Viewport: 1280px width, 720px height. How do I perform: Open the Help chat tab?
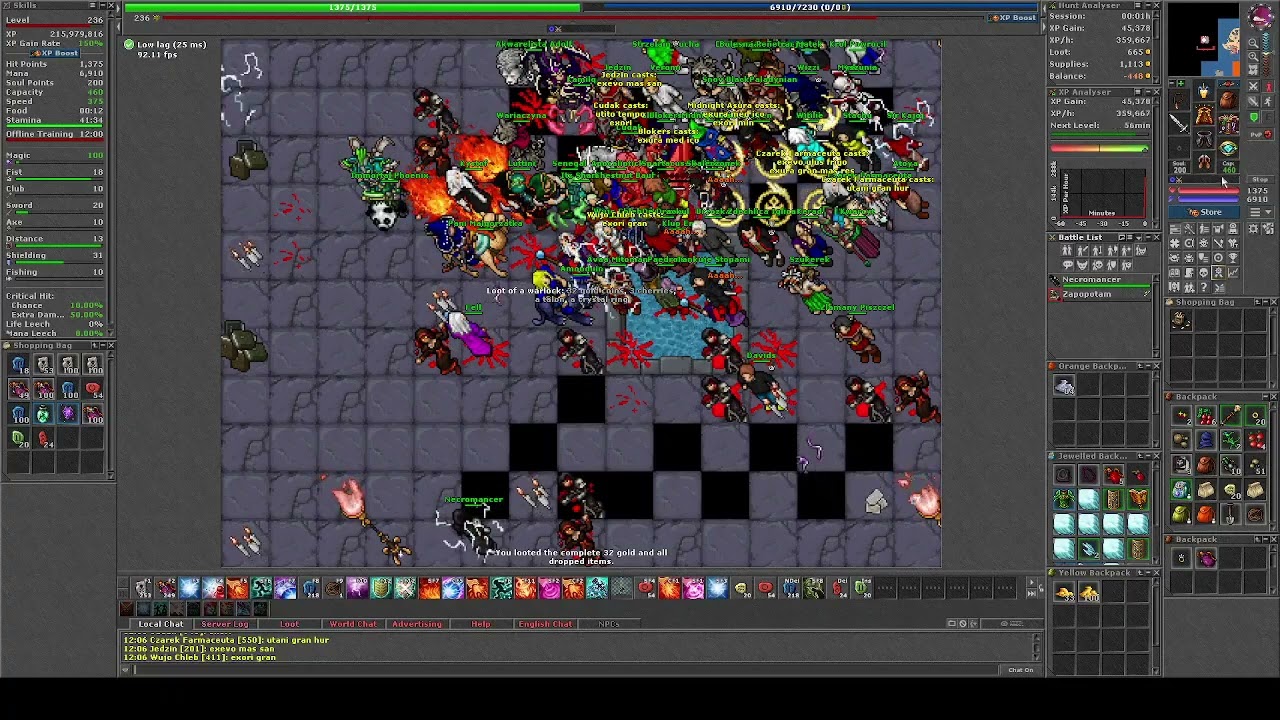pos(481,624)
